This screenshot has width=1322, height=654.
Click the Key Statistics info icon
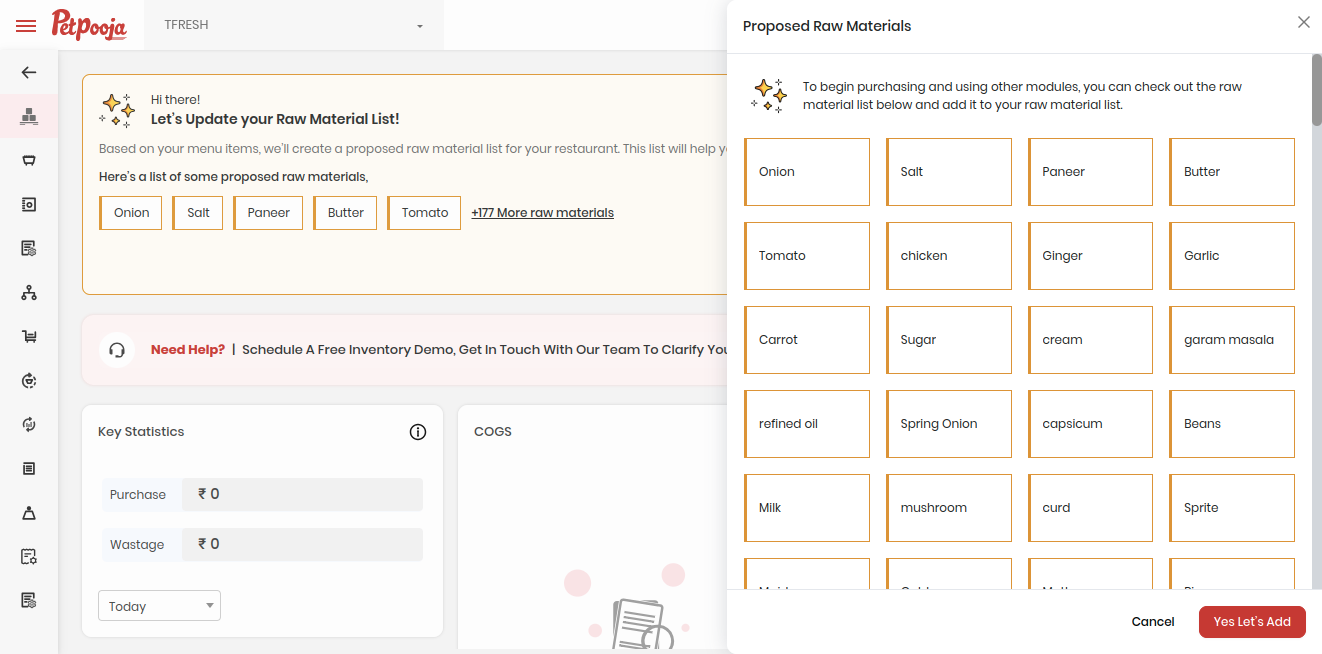point(418,432)
